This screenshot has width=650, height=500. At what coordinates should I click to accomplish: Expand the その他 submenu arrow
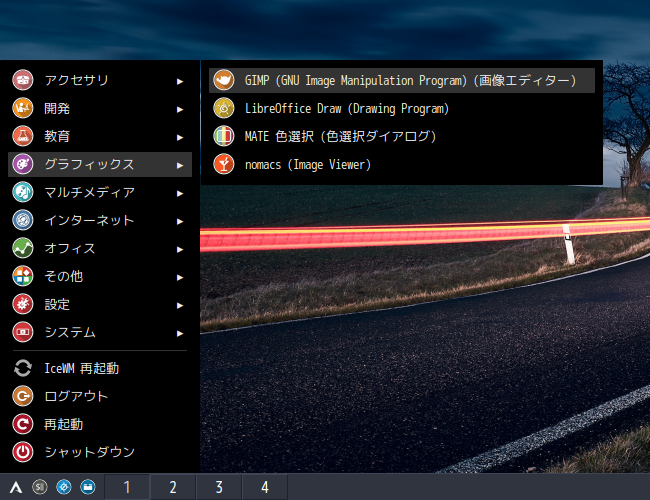(x=180, y=277)
